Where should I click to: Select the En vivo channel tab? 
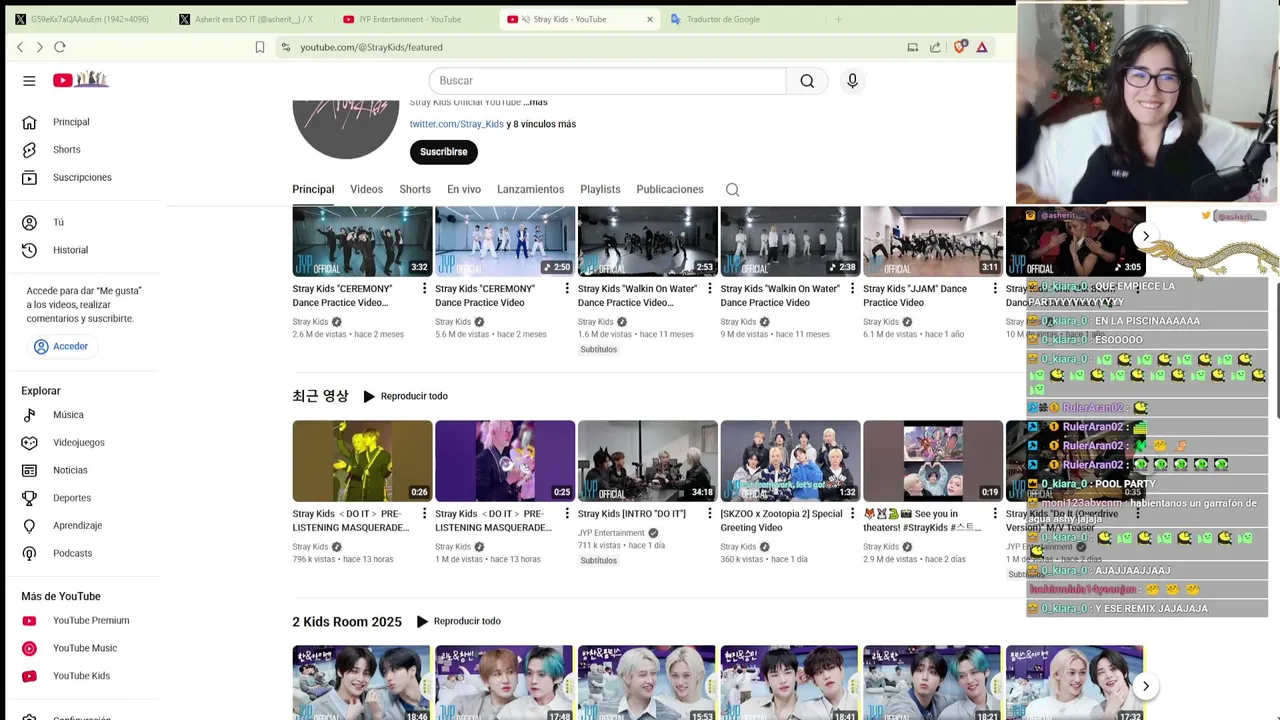pyautogui.click(x=464, y=189)
